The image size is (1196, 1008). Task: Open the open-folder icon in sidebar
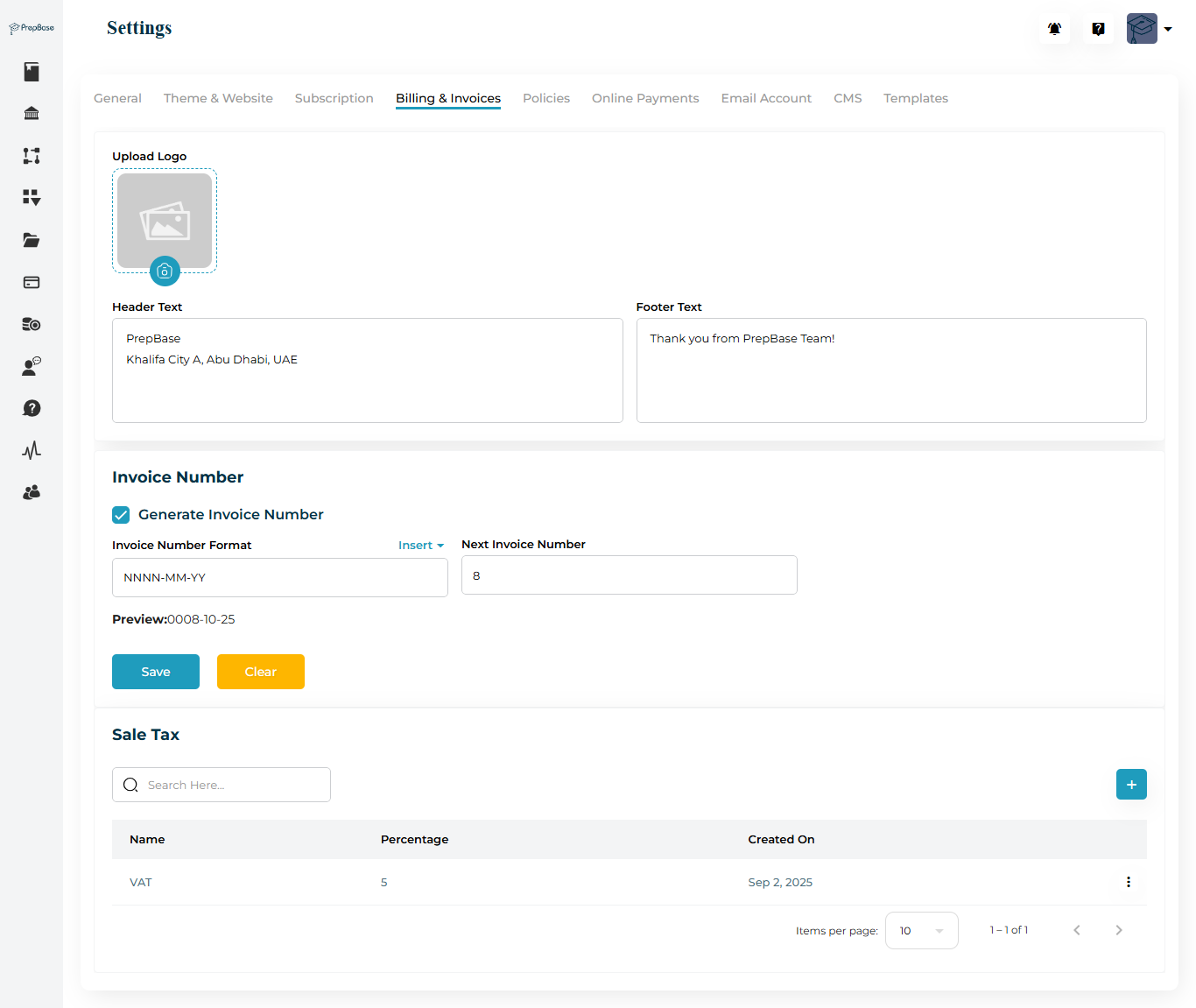click(x=32, y=240)
